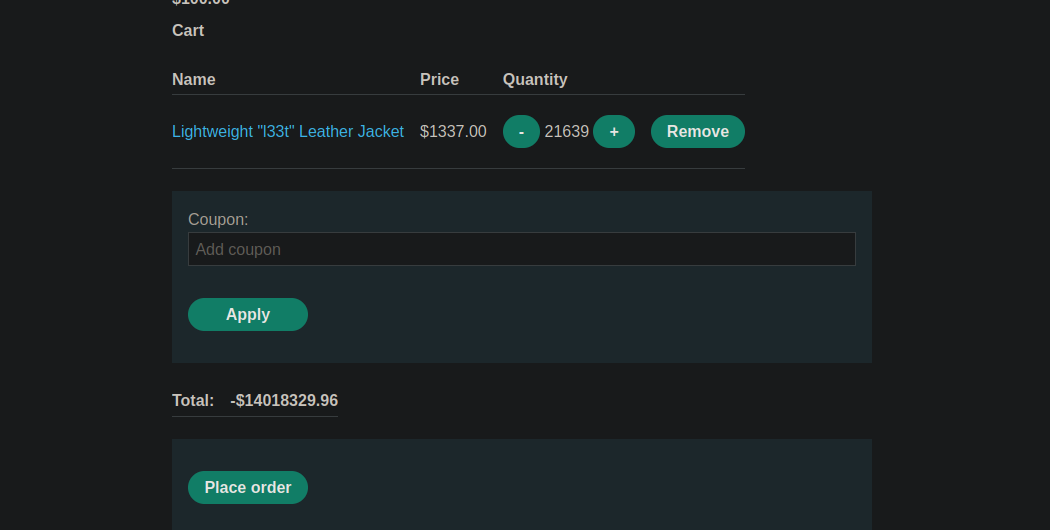
Task: Remove the leather jacket from cart
Action: 697,132
